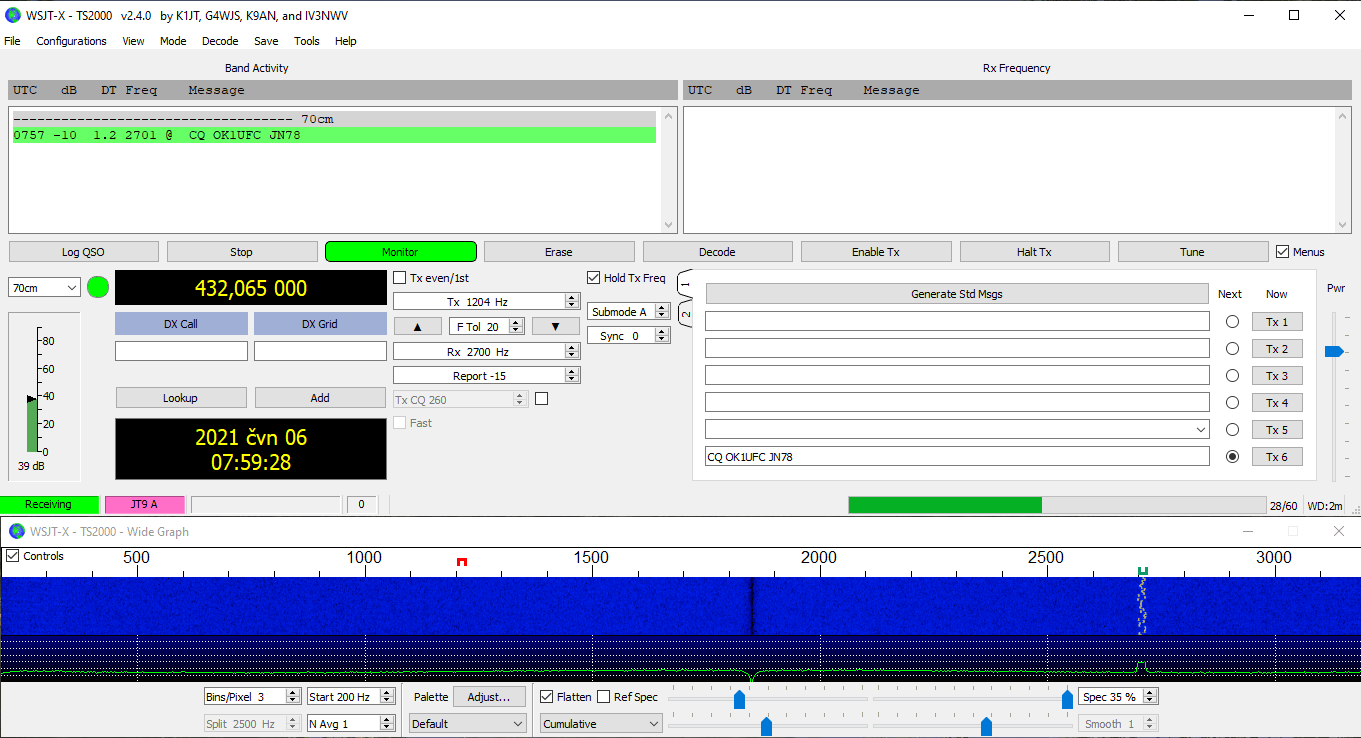Open the 70cm band dropdown
Viewport: 1361px width, 738px height.
(x=44, y=288)
